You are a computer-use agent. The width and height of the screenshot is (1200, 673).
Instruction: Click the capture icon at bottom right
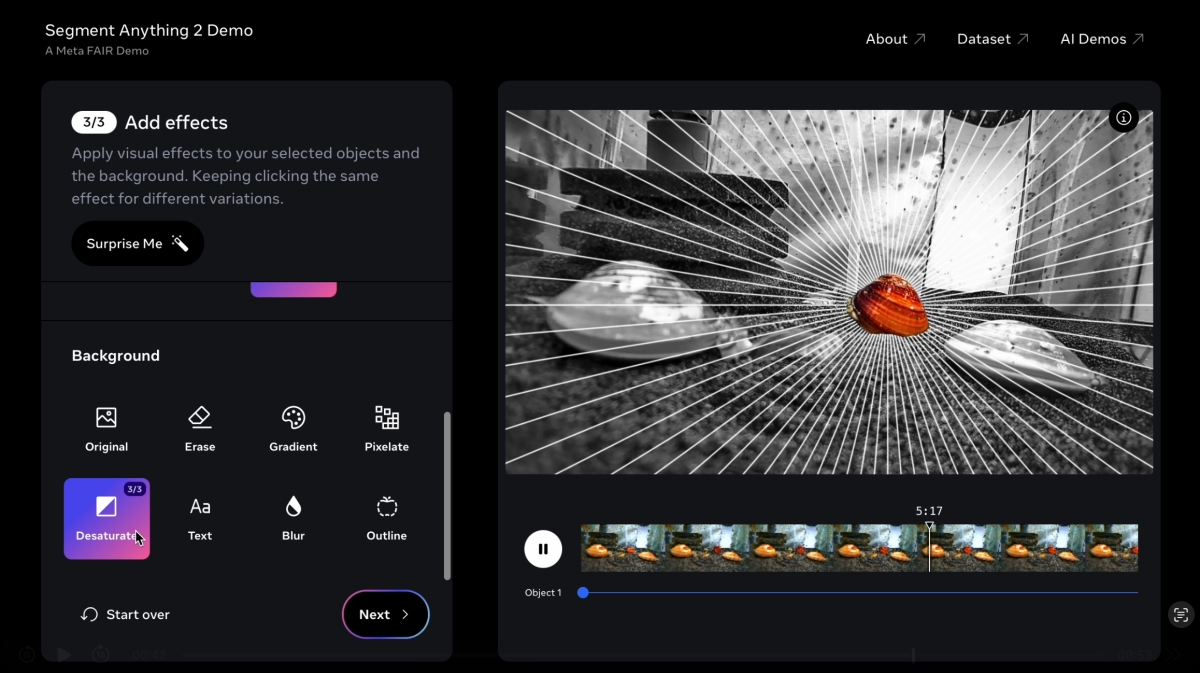point(1181,615)
